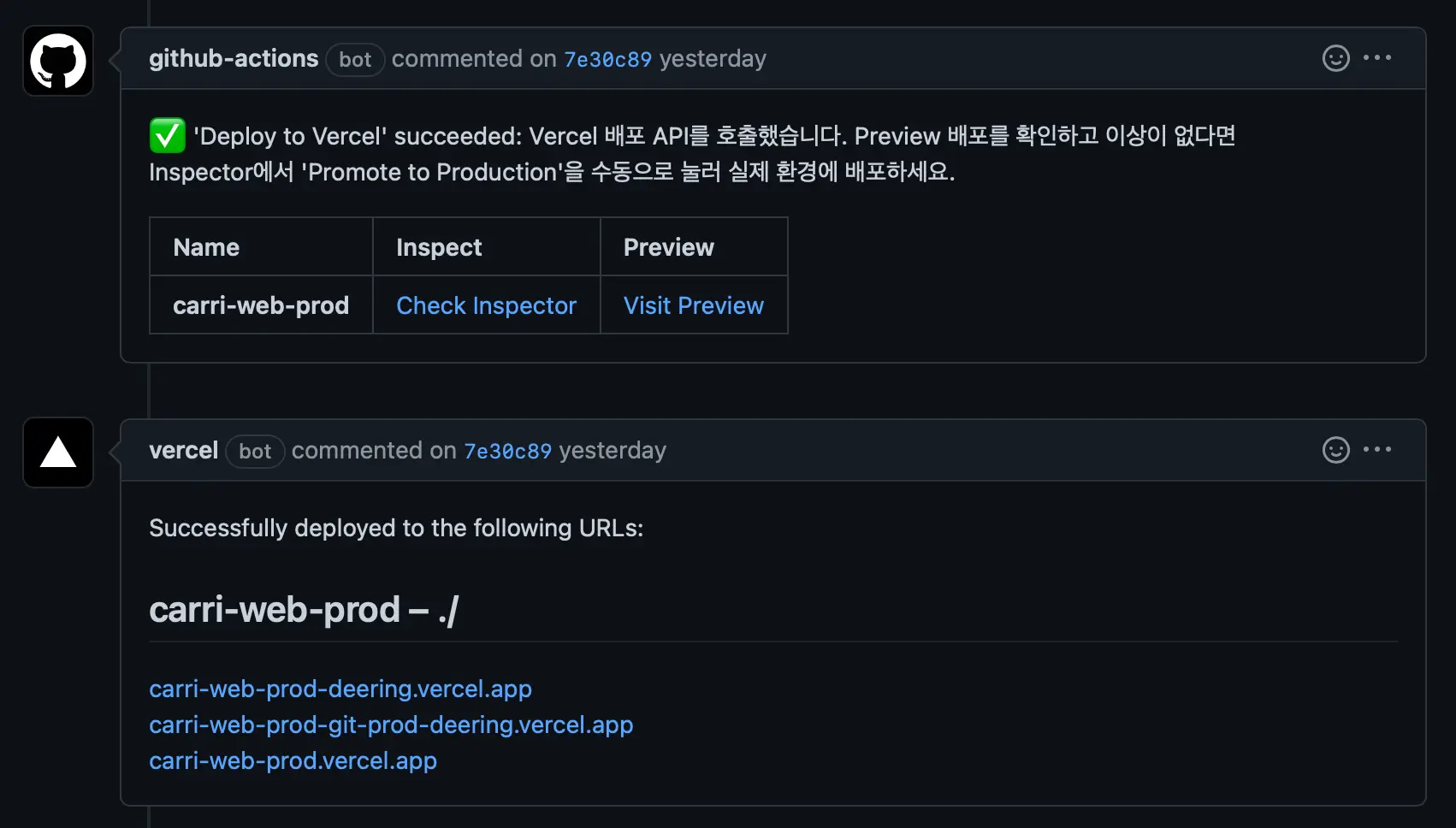Screen dimensions: 1456x828
Task: Select the carri-web-prod table cell
Action: tap(261, 305)
